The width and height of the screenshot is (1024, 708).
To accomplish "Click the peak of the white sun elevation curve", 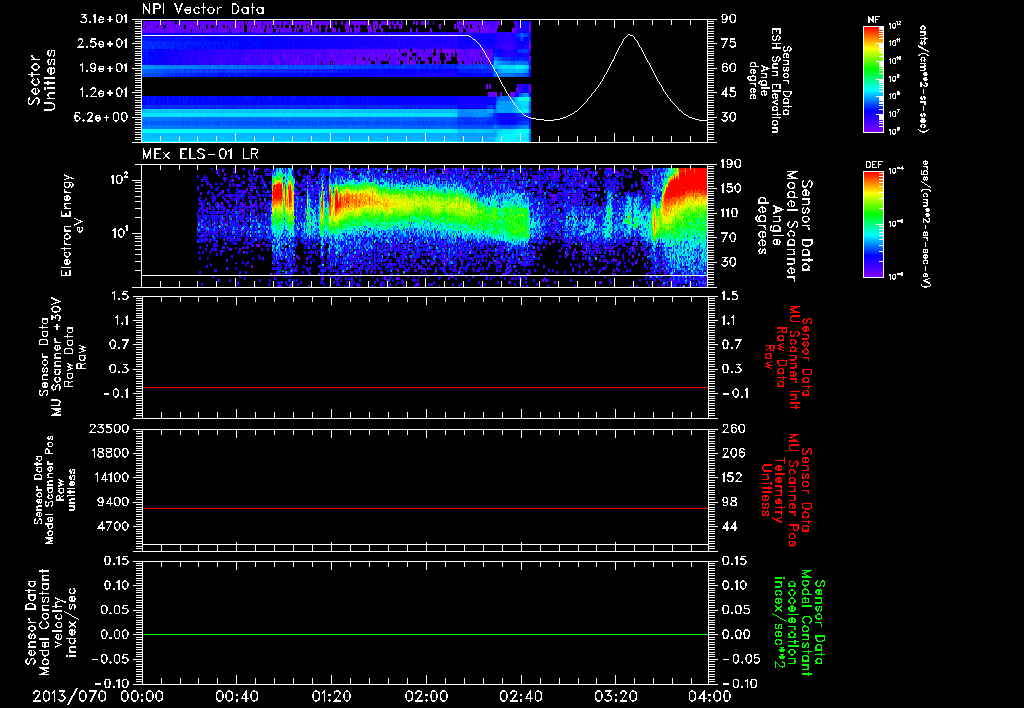I will pos(630,35).
